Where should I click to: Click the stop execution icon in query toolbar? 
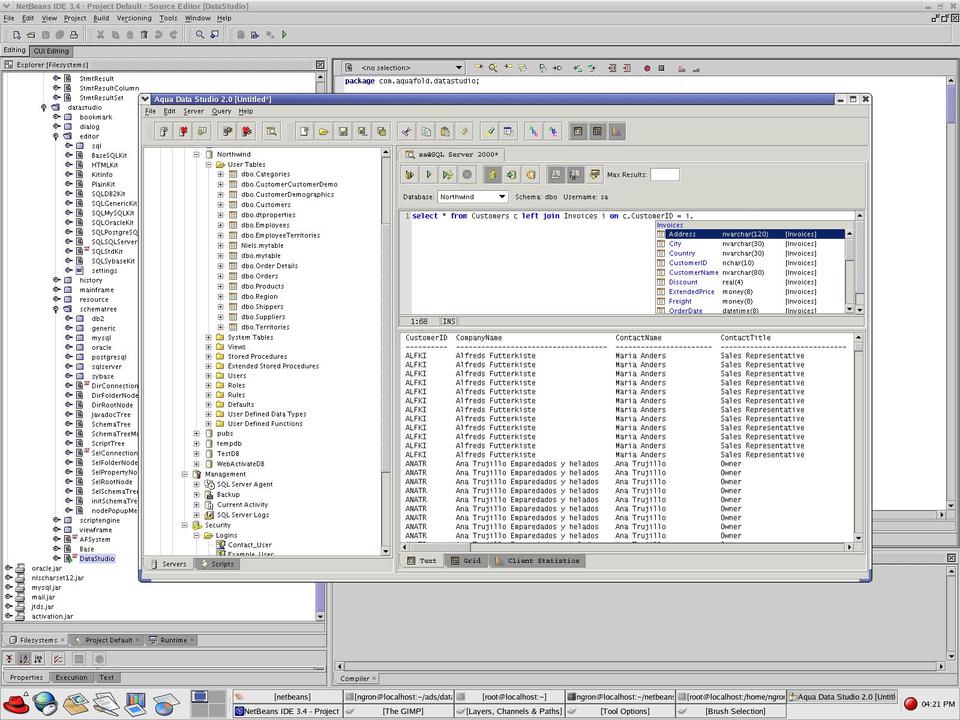pos(467,175)
